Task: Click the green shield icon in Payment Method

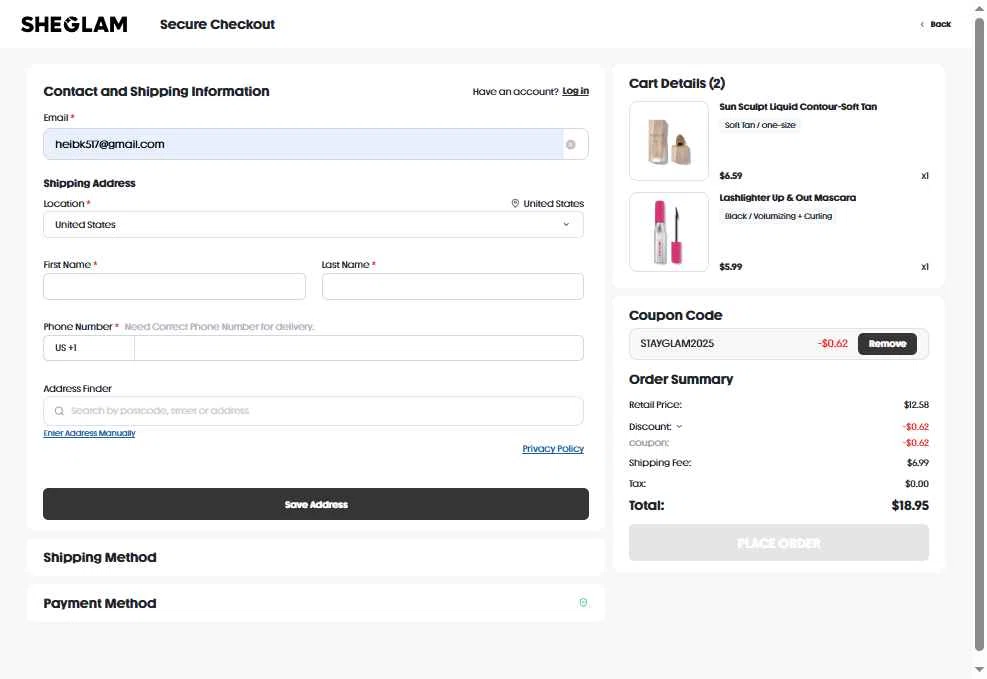Action: [x=583, y=603]
